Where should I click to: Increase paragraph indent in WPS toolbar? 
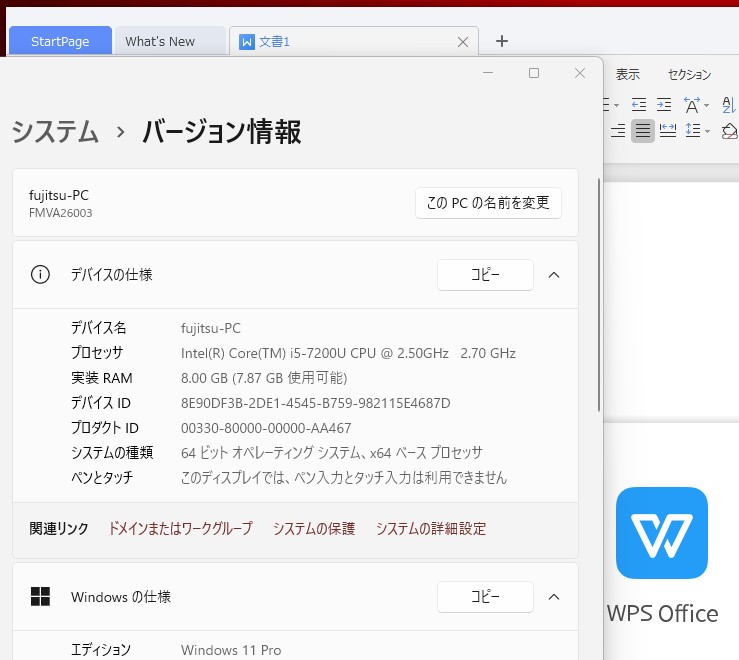[664, 104]
